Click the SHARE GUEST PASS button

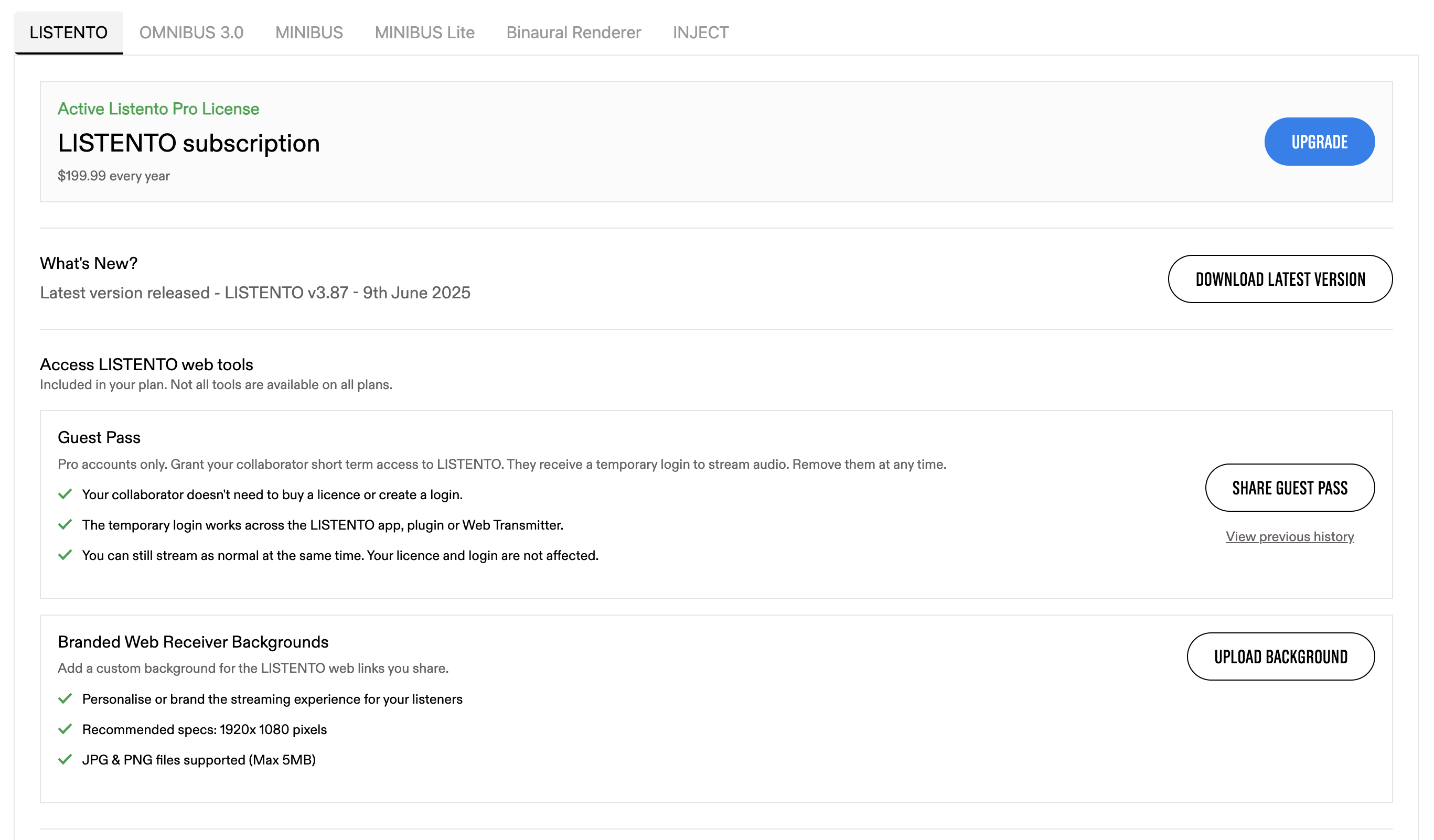[x=1289, y=488]
